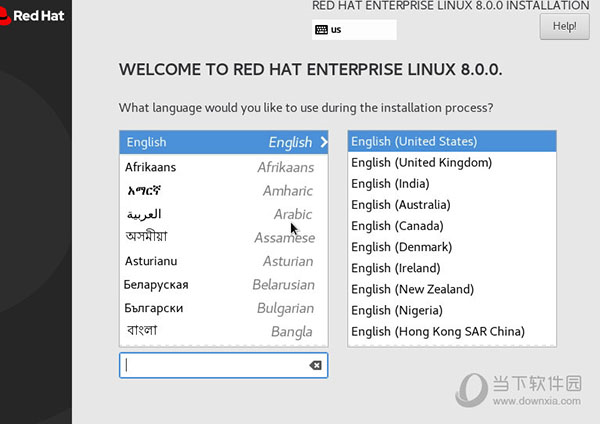600x424 pixels.
Task: Click the chevron arrow on the English row
Action: coord(324,142)
